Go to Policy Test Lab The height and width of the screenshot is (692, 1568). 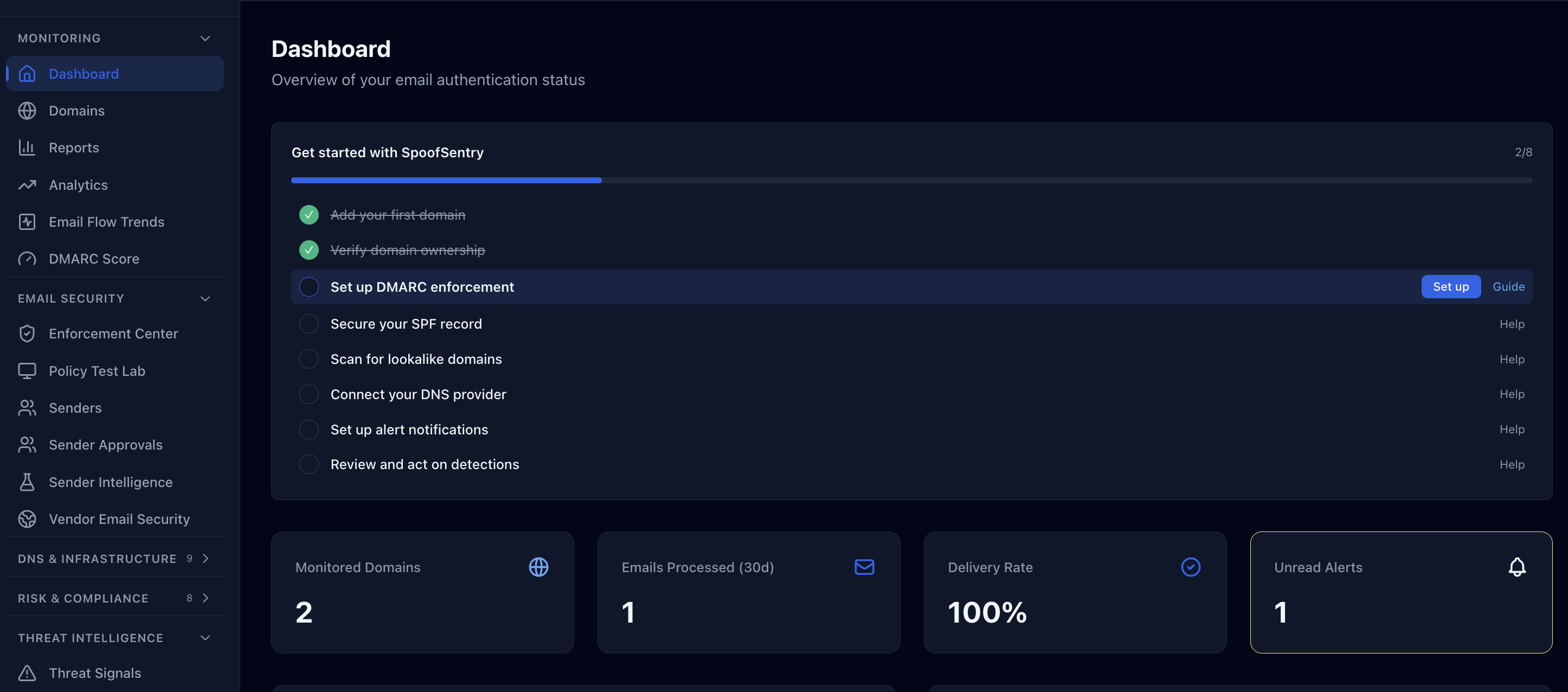click(115, 370)
